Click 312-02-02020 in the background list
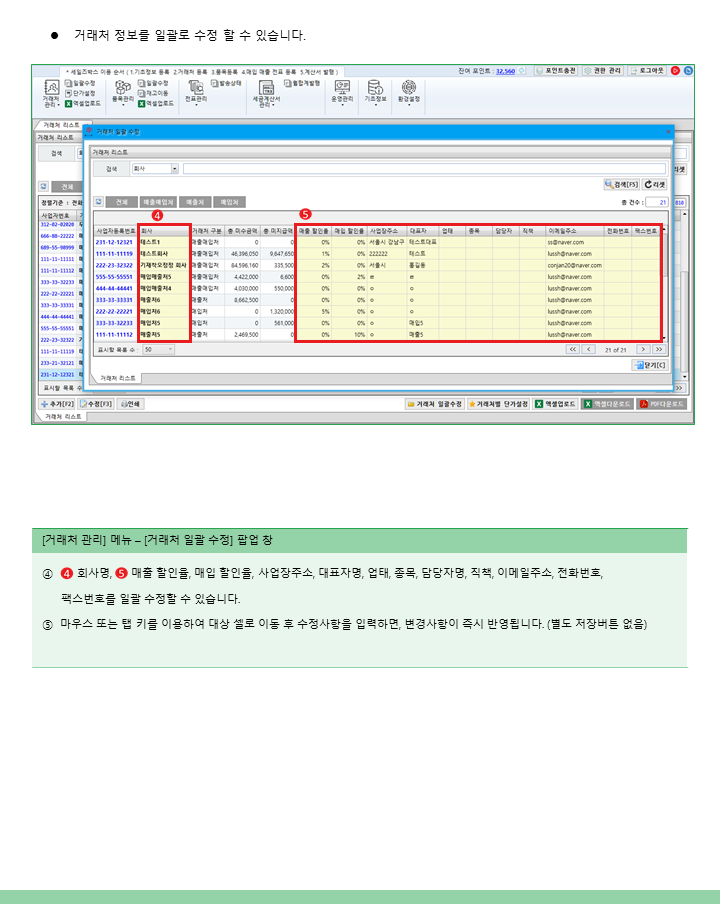This screenshot has height=904, width=720. (57, 224)
